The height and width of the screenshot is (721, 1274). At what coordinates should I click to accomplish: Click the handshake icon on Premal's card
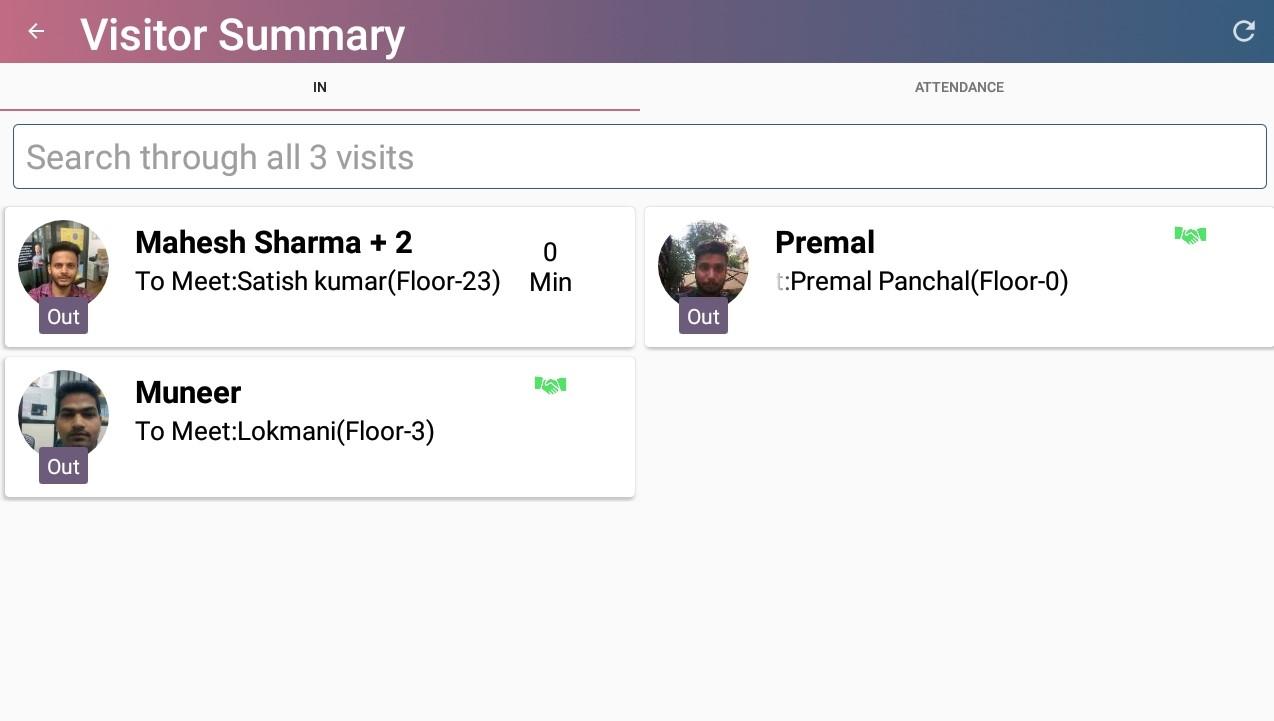click(1190, 235)
